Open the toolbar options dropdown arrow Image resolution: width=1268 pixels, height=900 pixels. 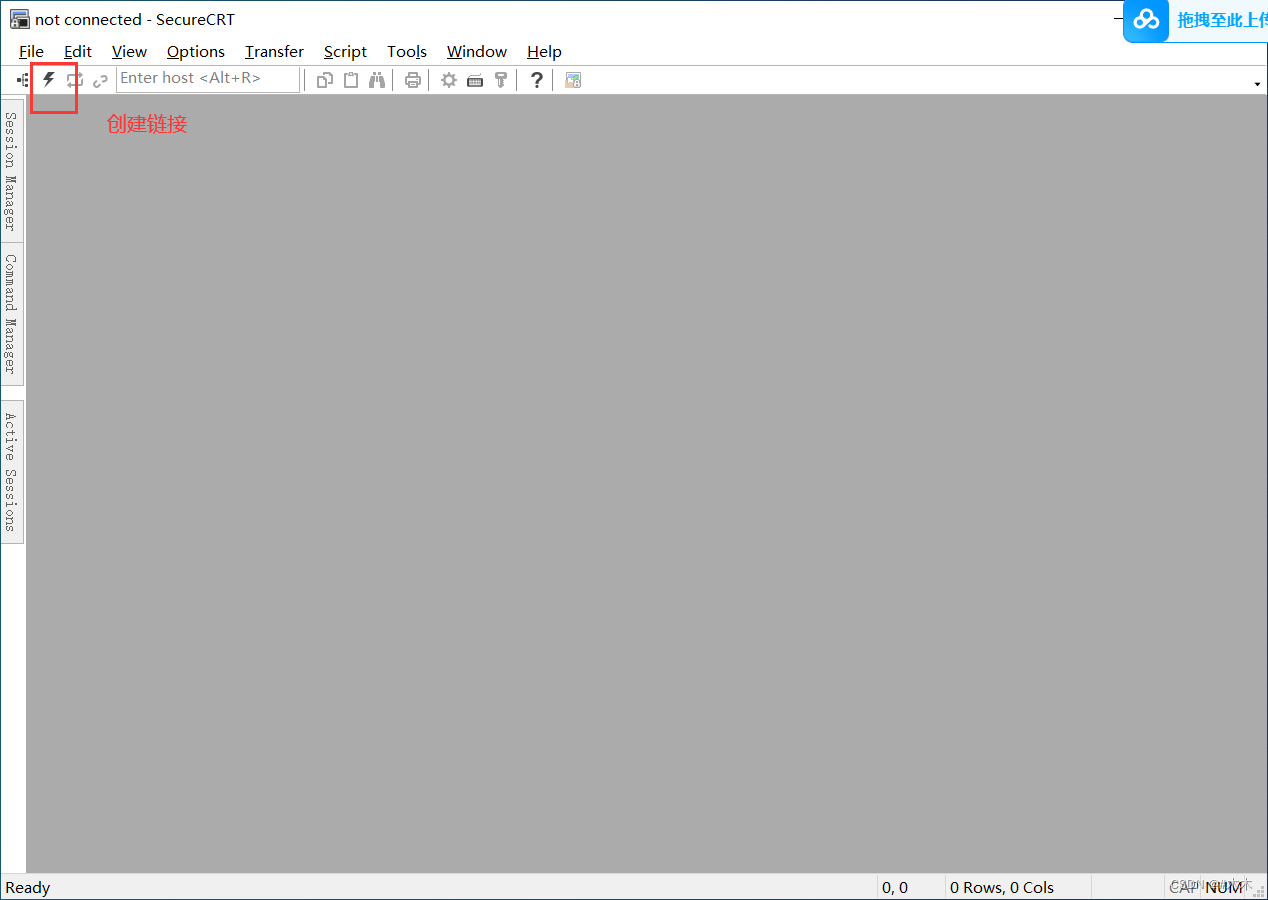pyautogui.click(x=1257, y=84)
